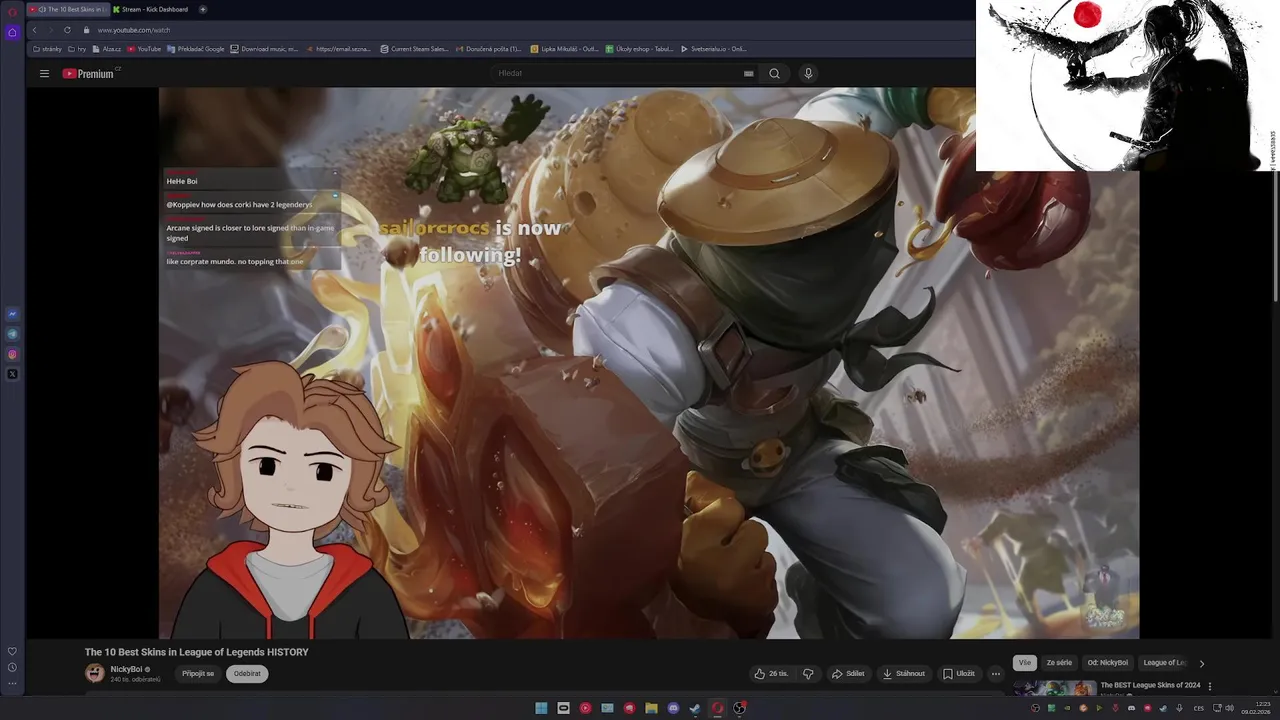The image size is (1280, 720).
Task: Select League of Legends filter chip
Action: click(x=1164, y=663)
